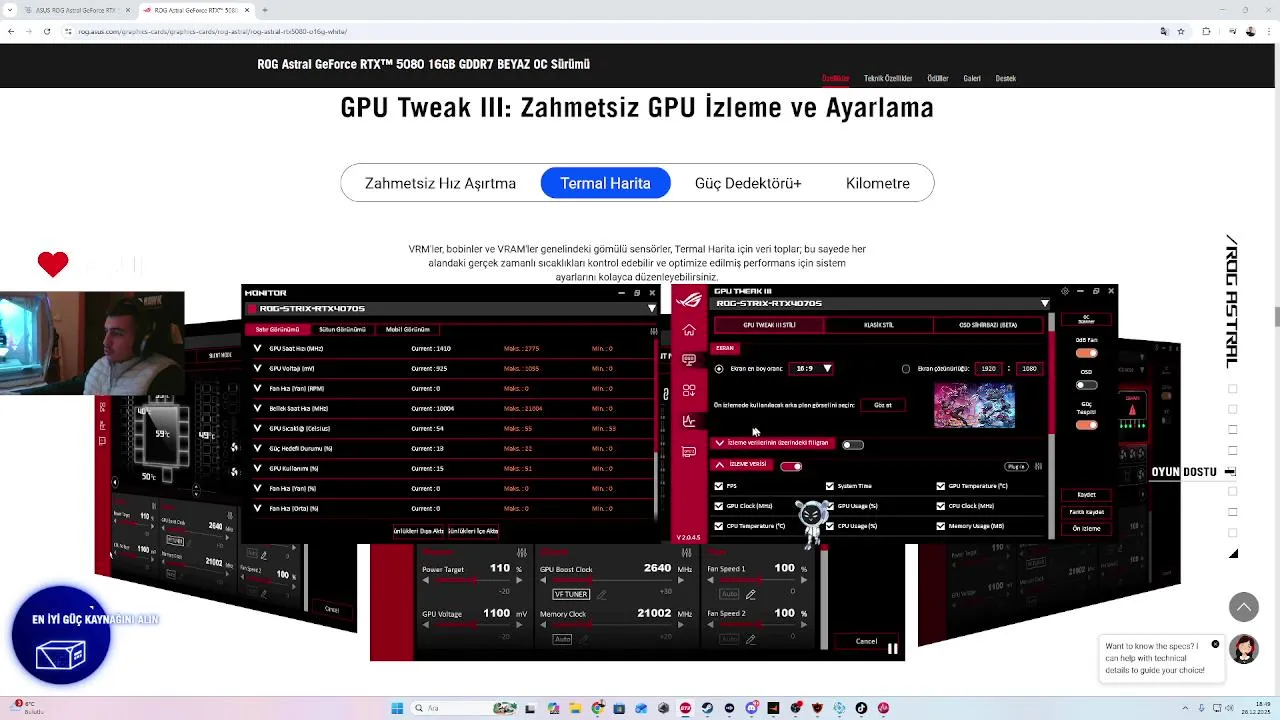Image resolution: width=1280 pixels, height=720 pixels.
Task: Open the GPU-Z card icon in GPU Tweak sidebar
Action: click(689, 452)
